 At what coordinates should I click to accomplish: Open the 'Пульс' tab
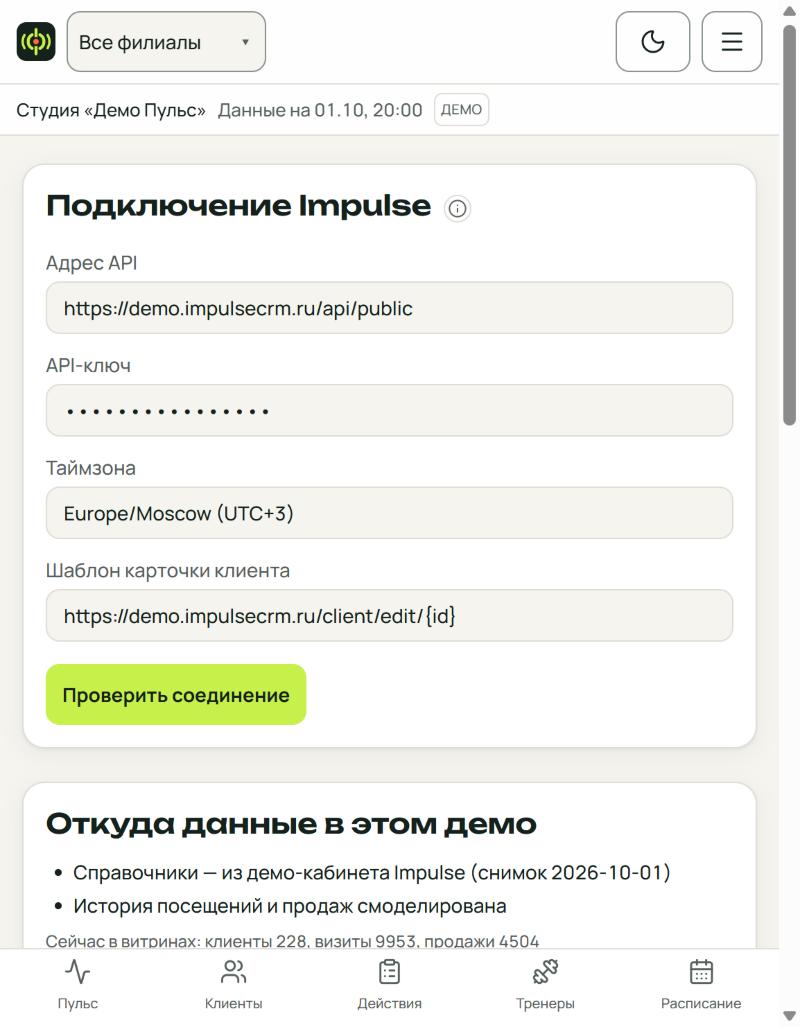click(x=77, y=984)
